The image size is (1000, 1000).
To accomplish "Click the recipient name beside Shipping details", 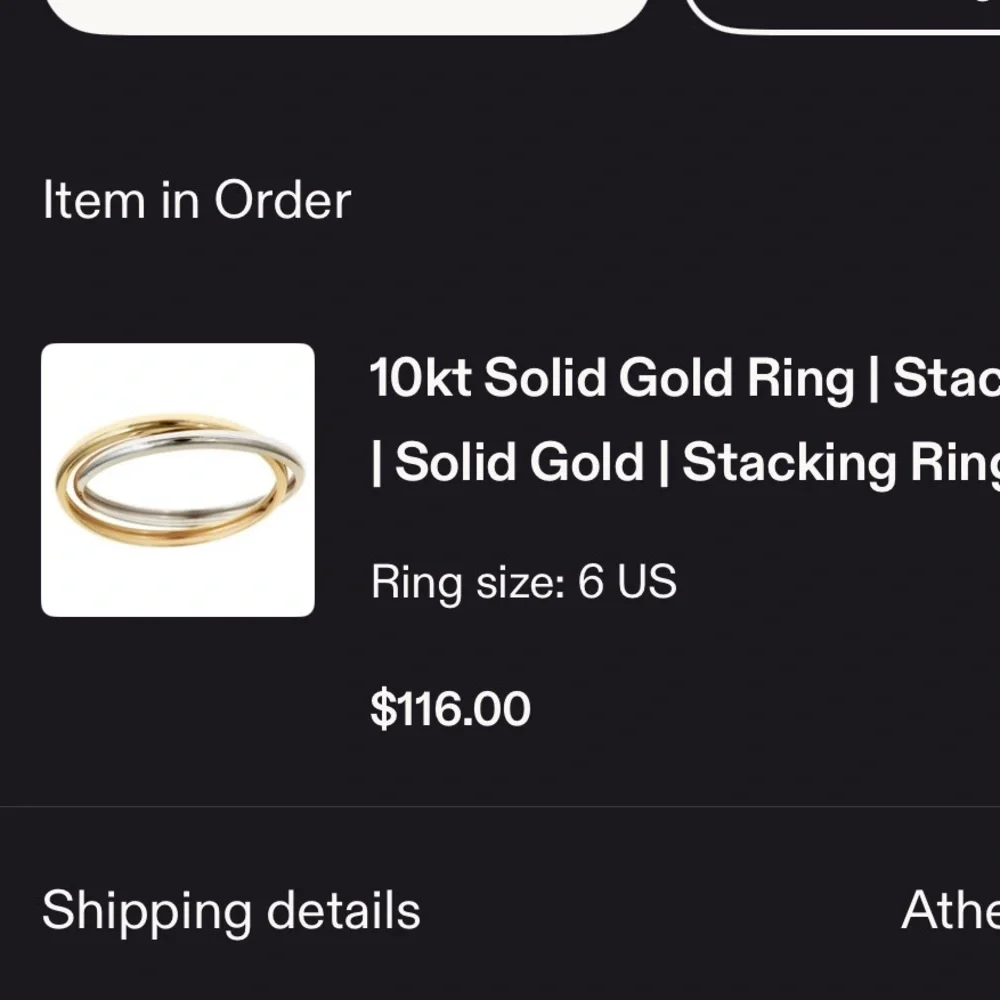I will [951, 910].
